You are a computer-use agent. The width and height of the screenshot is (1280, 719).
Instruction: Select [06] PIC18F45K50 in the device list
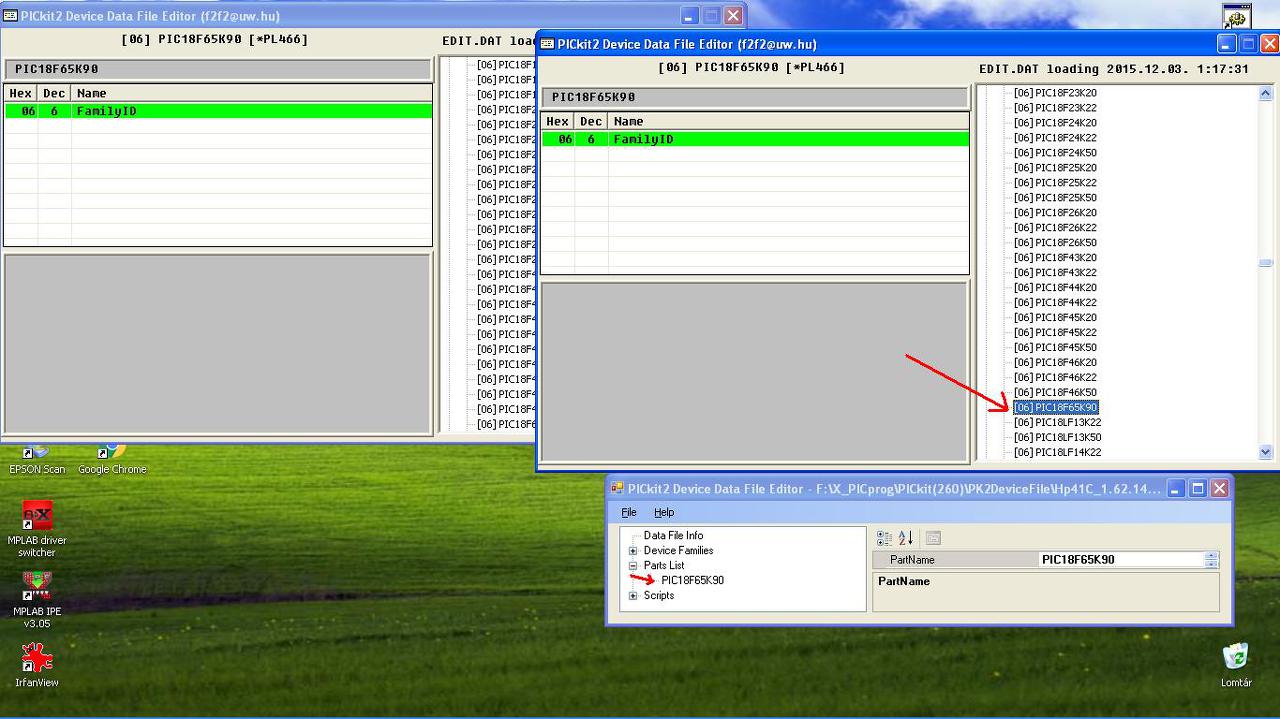click(x=1055, y=348)
